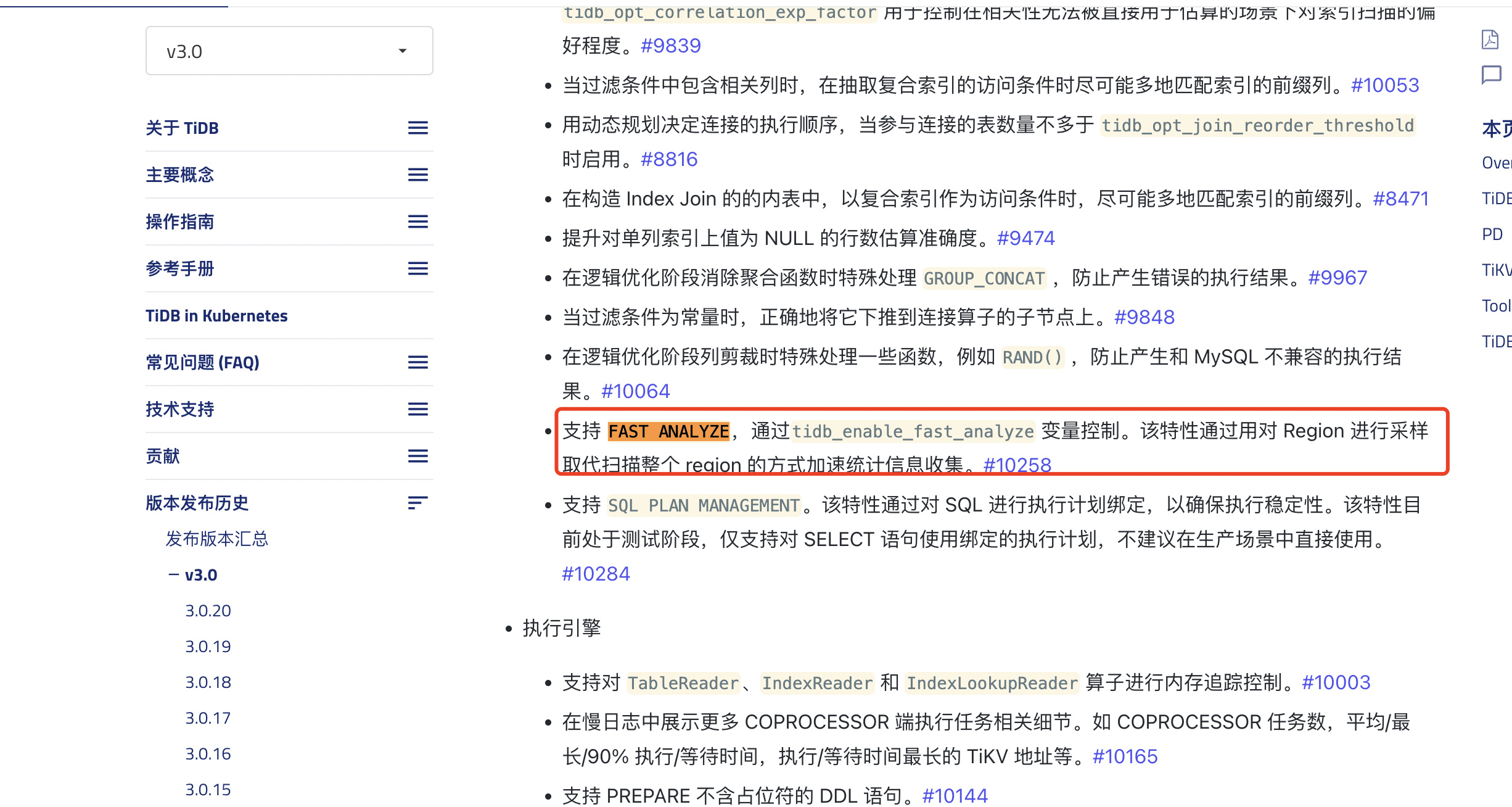Open the v3.0 version dropdown
The width and height of the screenshot is (1512, 807).
click(289, 51)
